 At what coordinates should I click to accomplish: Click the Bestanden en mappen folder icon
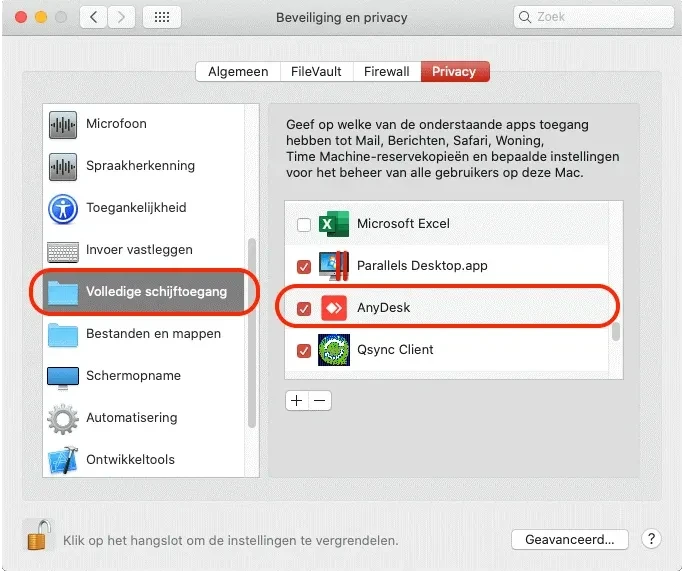(x=63, y=334)
